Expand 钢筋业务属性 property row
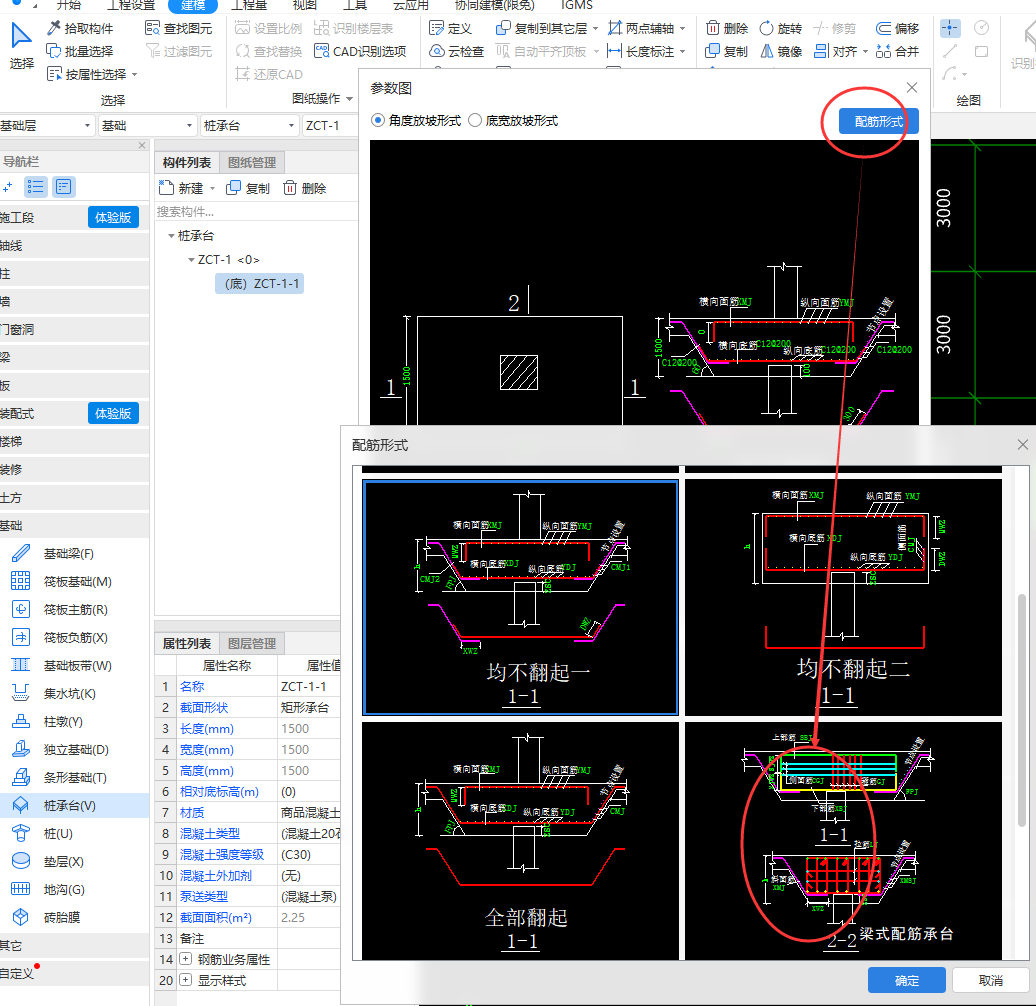The width and height of the screenshot is (1036, 1006). pyautogui.click(x=186, y=958)
